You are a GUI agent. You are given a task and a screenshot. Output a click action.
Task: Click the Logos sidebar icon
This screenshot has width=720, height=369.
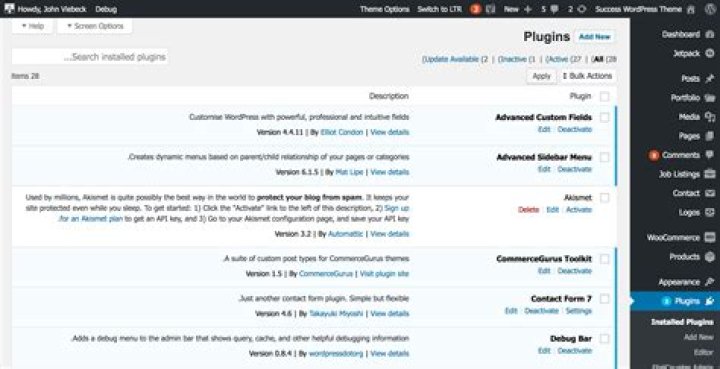710,212
